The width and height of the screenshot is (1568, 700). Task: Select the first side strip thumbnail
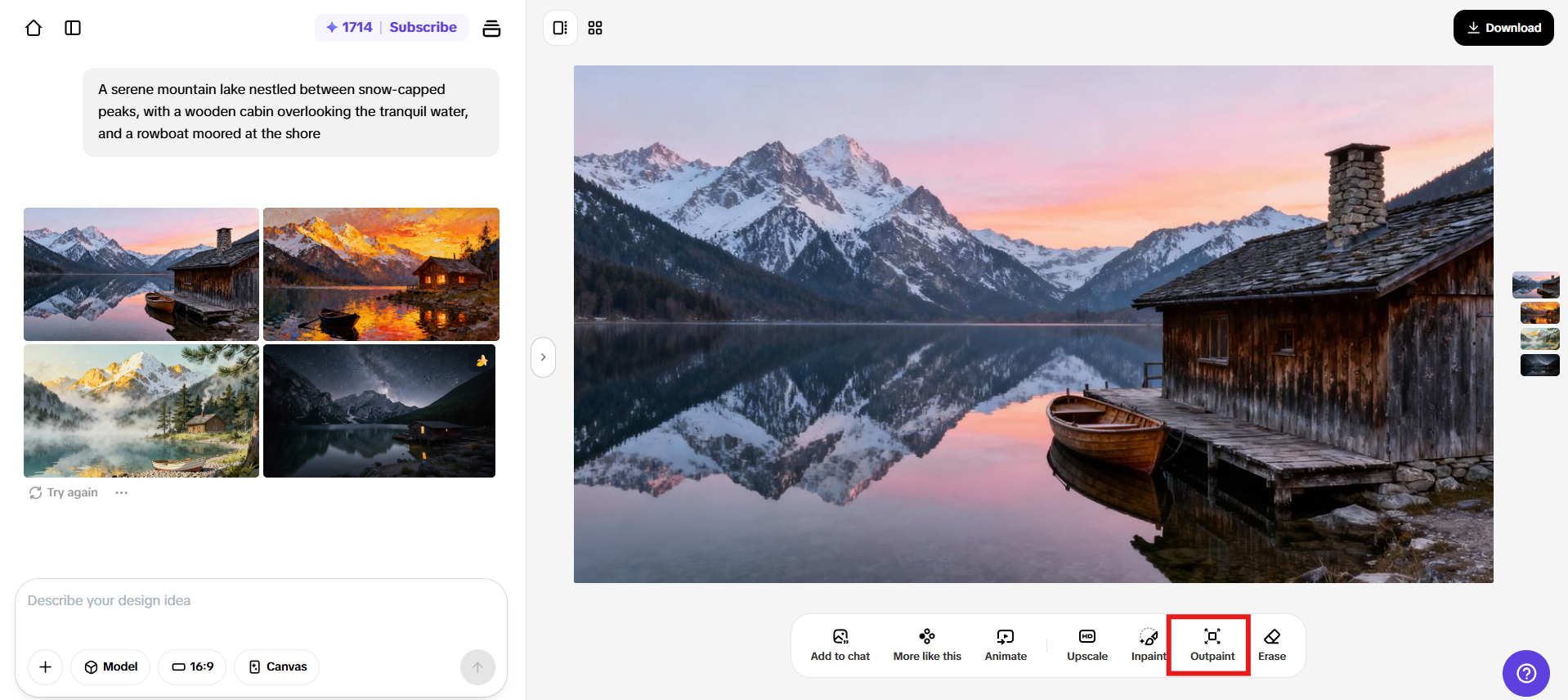coord(1536,285)
